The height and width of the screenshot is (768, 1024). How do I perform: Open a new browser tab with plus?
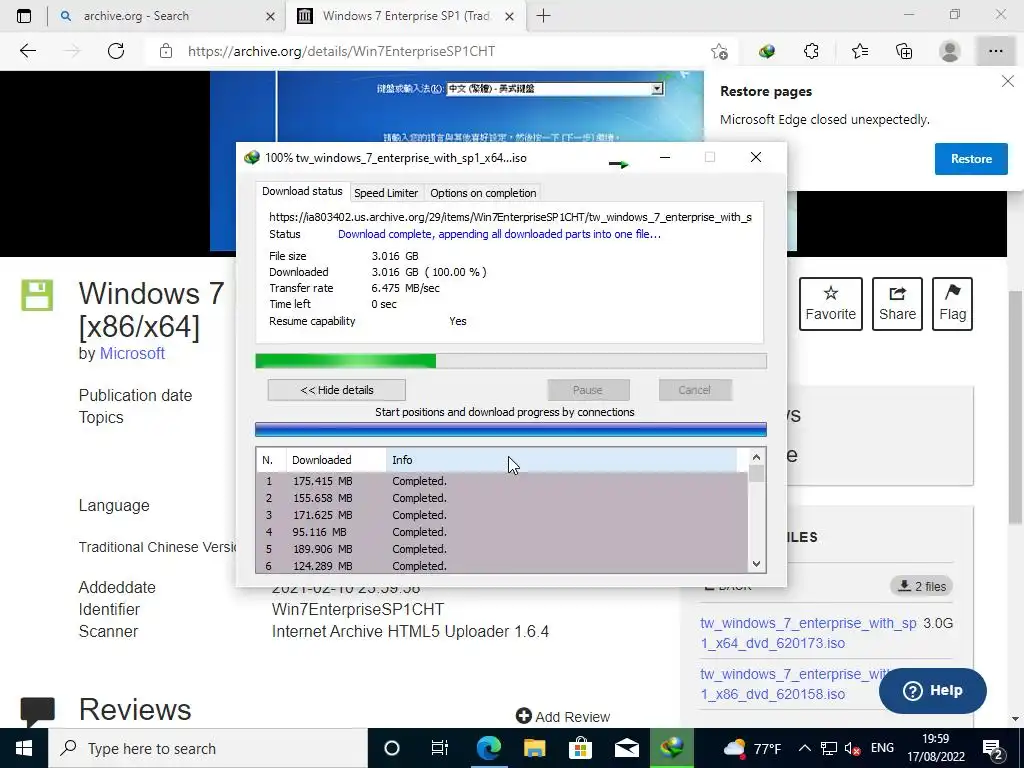543,16
